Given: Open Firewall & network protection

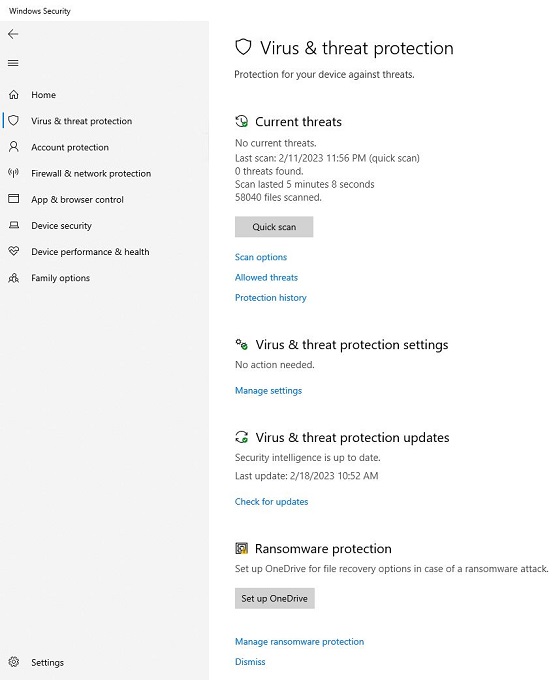Looking at the screenshot, I should (x=91, y=173).
